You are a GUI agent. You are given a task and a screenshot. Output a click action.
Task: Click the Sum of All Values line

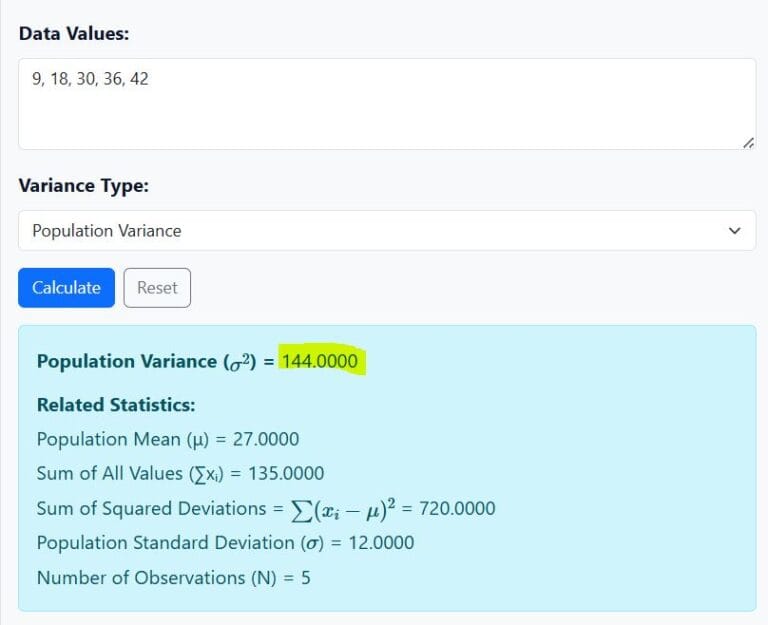pyautogui.click(x=180, y=473)
